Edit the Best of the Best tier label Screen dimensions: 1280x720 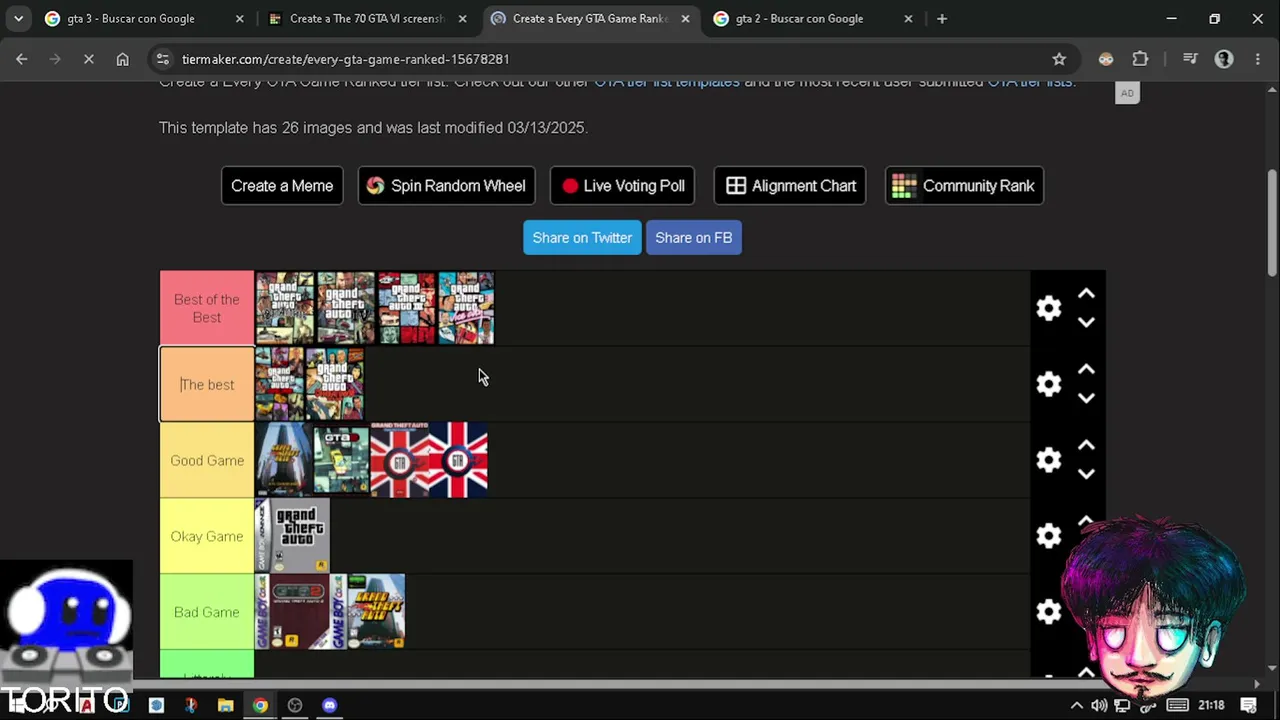pos(207,308)
